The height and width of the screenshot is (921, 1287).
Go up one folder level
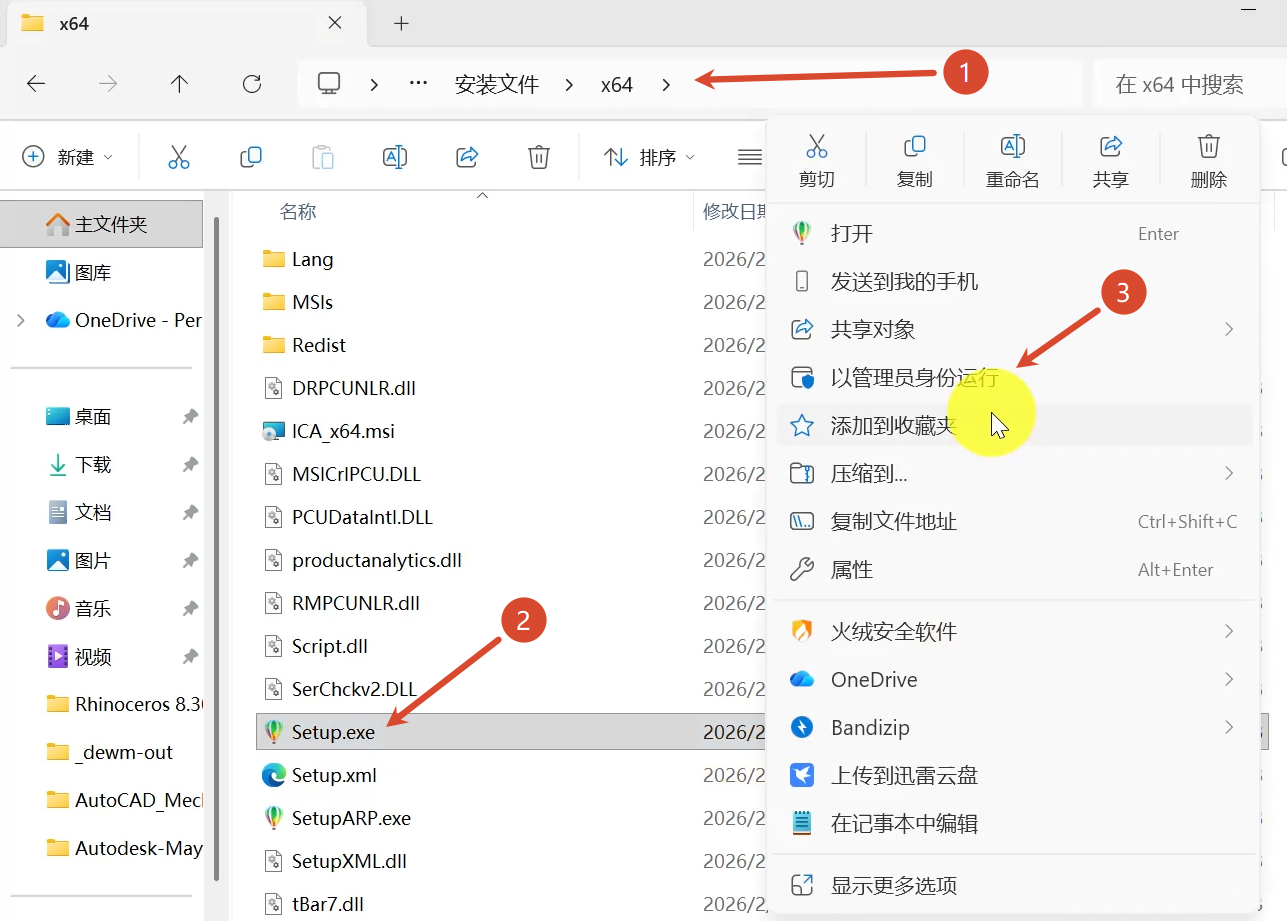(x=179, y=84)
